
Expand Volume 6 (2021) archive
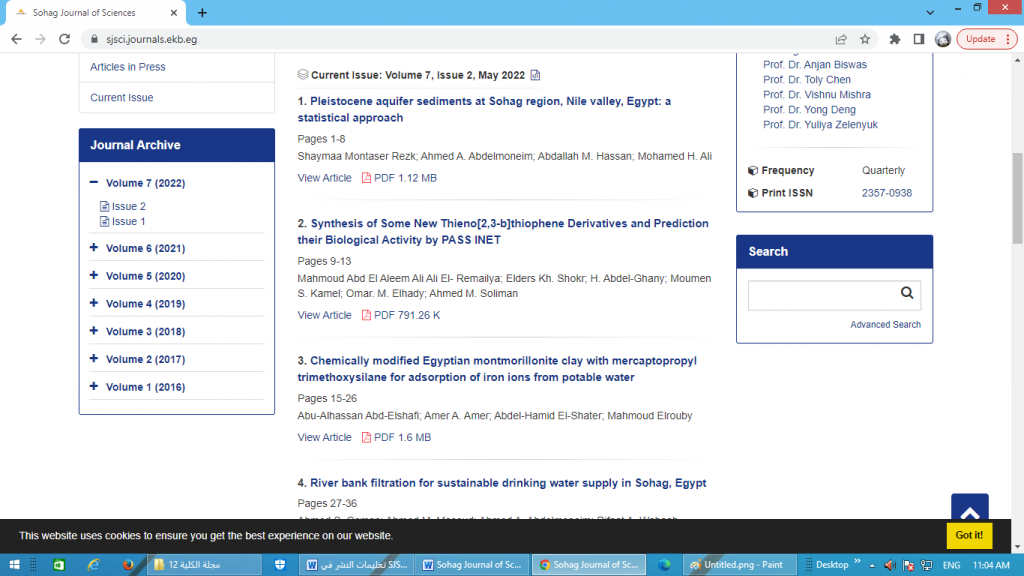click(x=94, y=248)
